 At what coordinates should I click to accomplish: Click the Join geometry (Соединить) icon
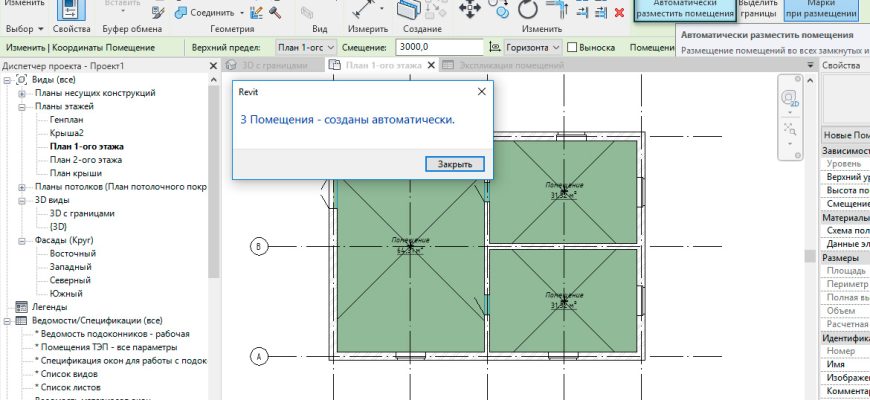click(177, 13)
